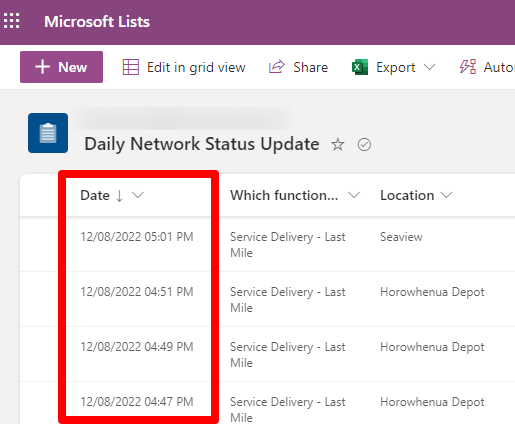Screen dimensions: 515x424
Task: Click the Date column header
Action: (95, 195)
